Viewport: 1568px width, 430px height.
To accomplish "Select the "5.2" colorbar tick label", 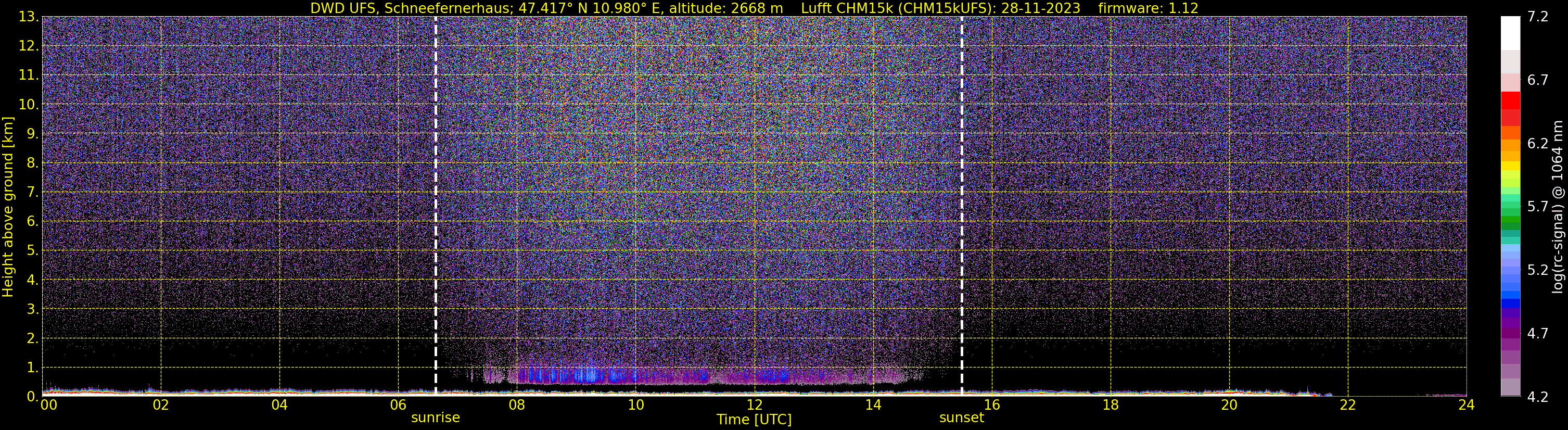I will (1538, 270).
